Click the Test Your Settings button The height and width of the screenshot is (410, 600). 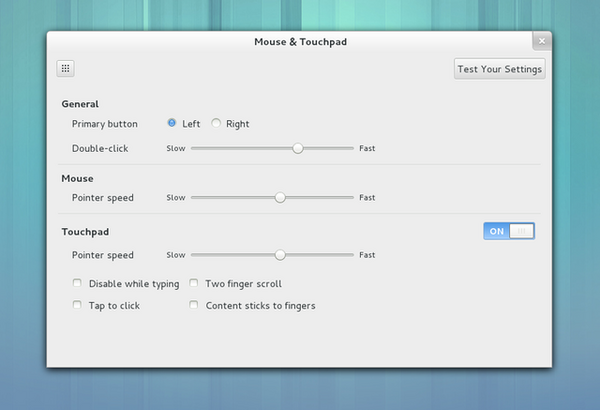pos(499,69)
